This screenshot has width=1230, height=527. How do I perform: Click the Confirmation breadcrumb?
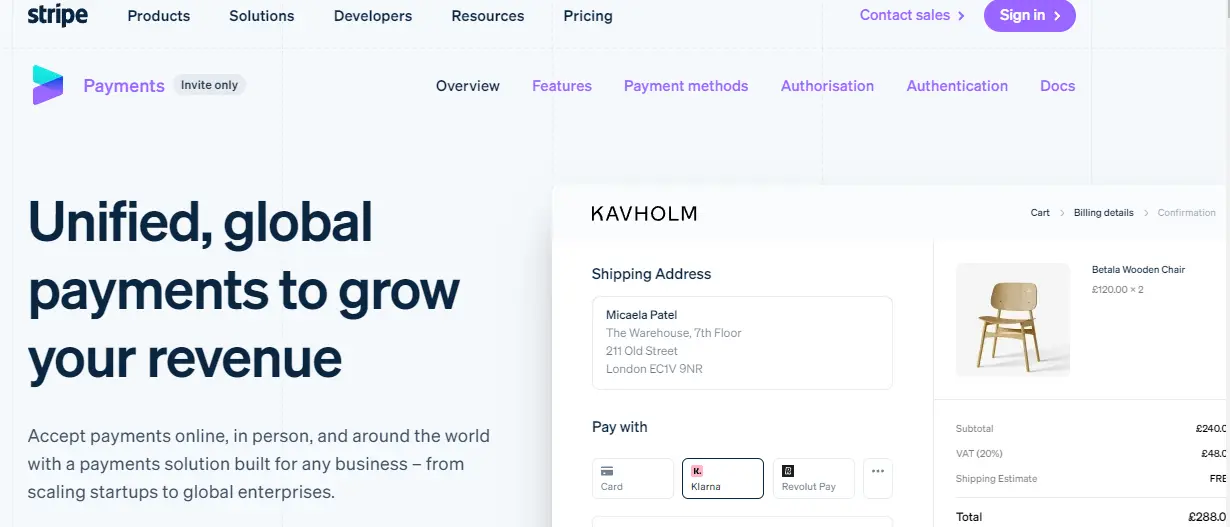click(x=1187, y=213)
